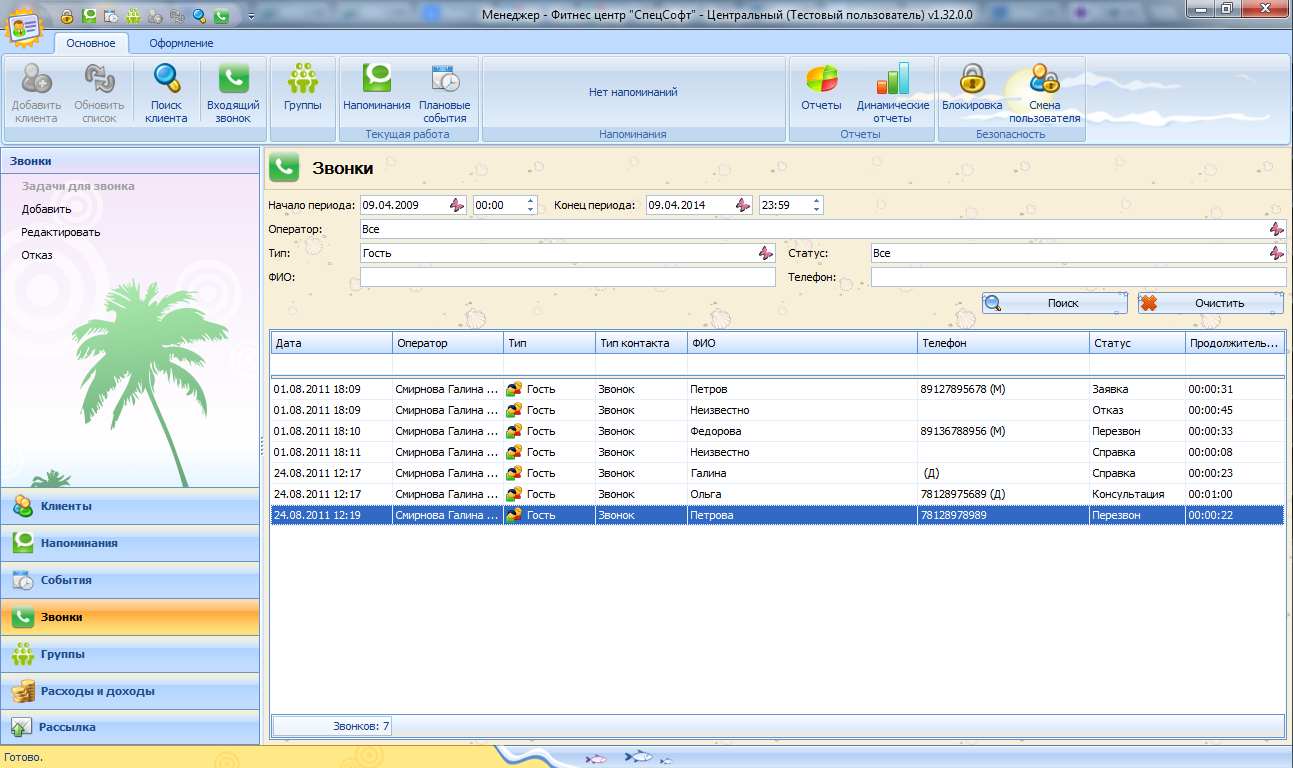Click Добавить link in the Звонки panel
This screenshot has width=1293, height=768.
tap(46, 209)
